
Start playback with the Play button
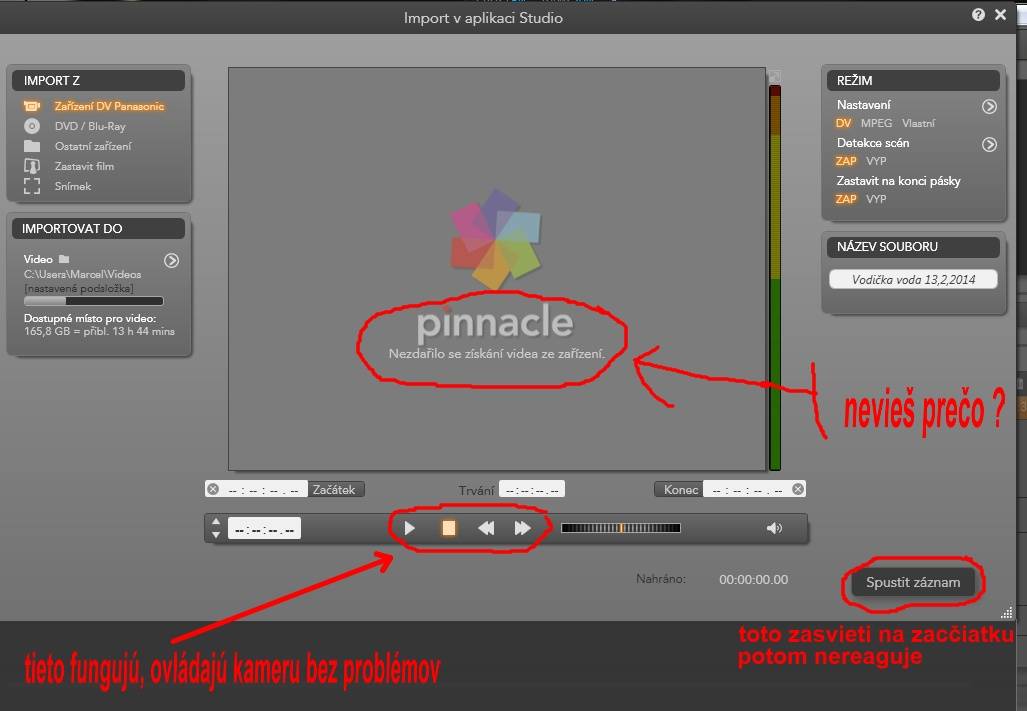(409, 528)
